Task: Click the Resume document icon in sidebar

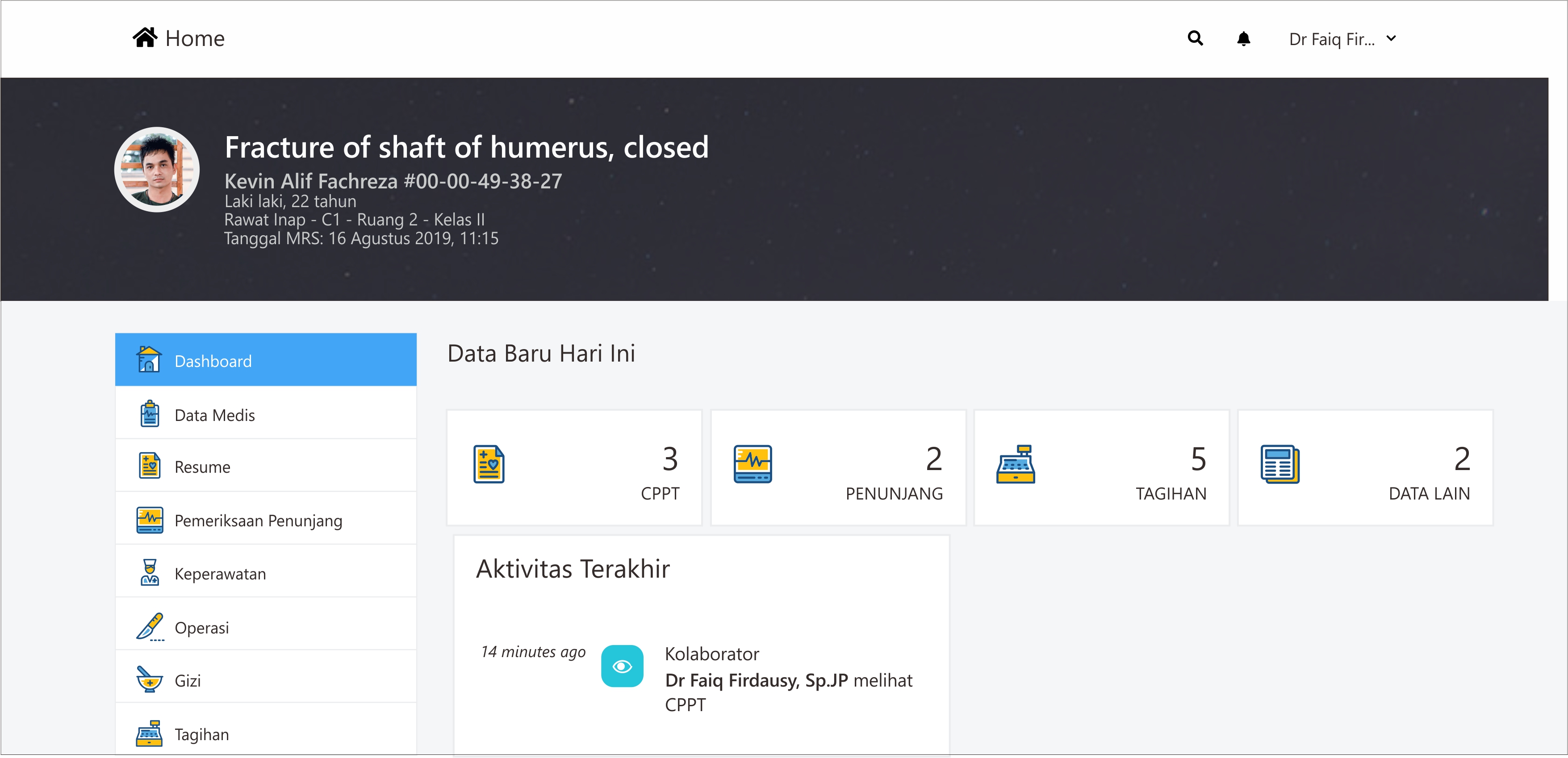Action: (x=149, y=466)
